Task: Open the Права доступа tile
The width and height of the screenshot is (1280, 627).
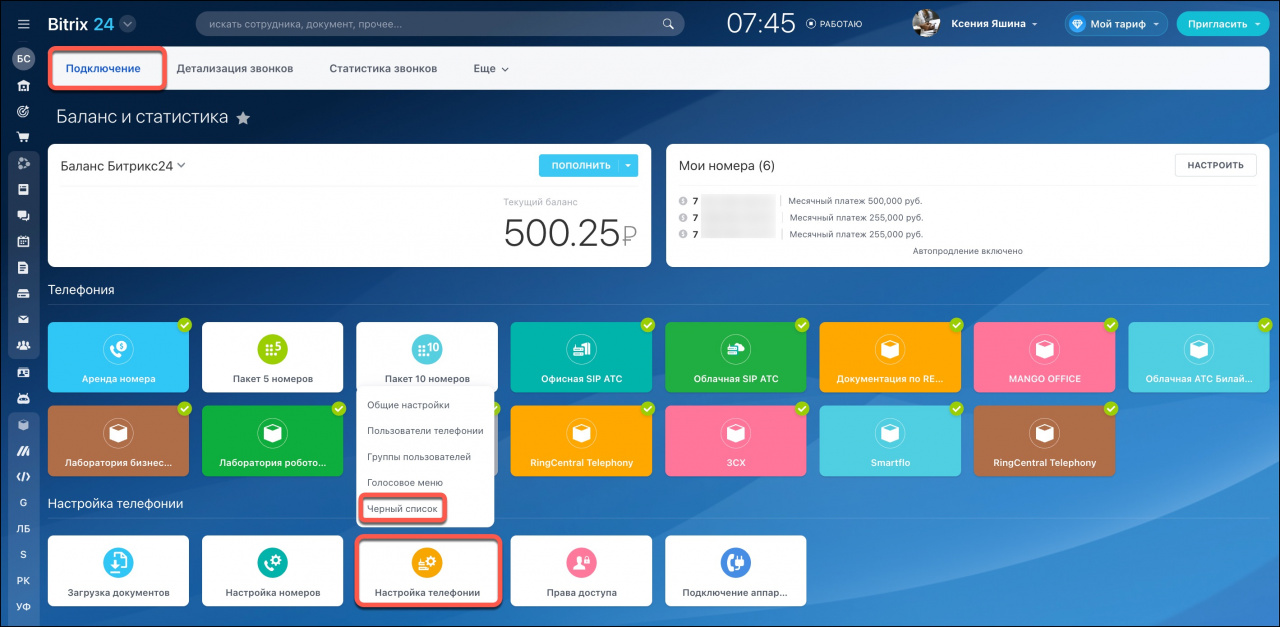Action: click(x=581, y=571)
